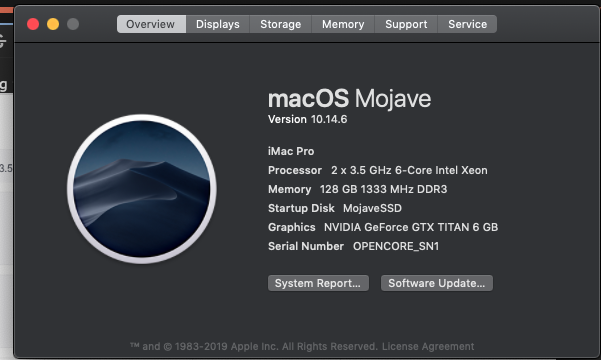Click the MojaveSSD startup disk name
The image size is (601, 360).
click(372, 208)
